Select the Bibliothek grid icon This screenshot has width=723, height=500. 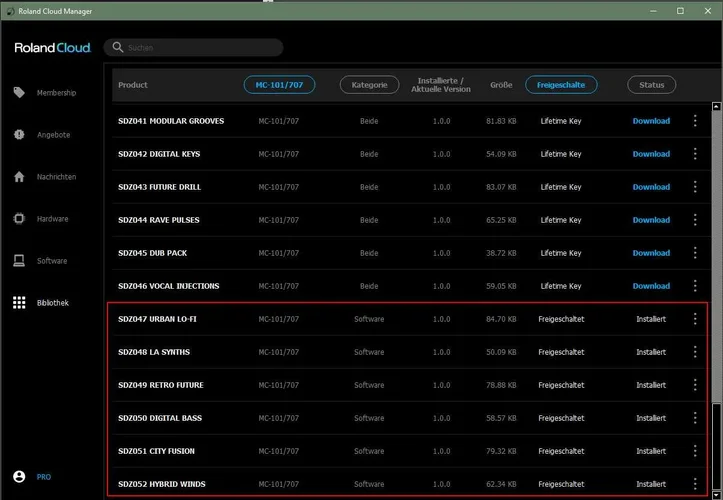(19, 303)
